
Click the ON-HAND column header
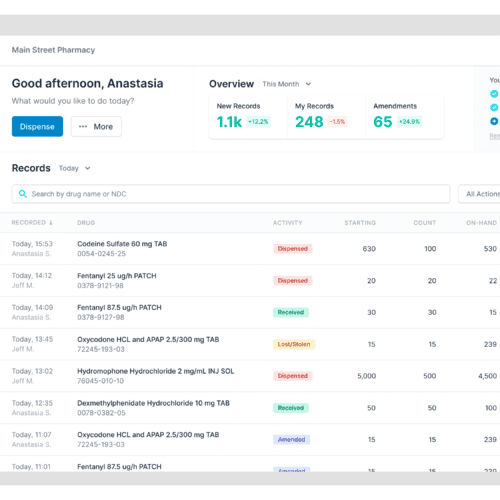481,223
